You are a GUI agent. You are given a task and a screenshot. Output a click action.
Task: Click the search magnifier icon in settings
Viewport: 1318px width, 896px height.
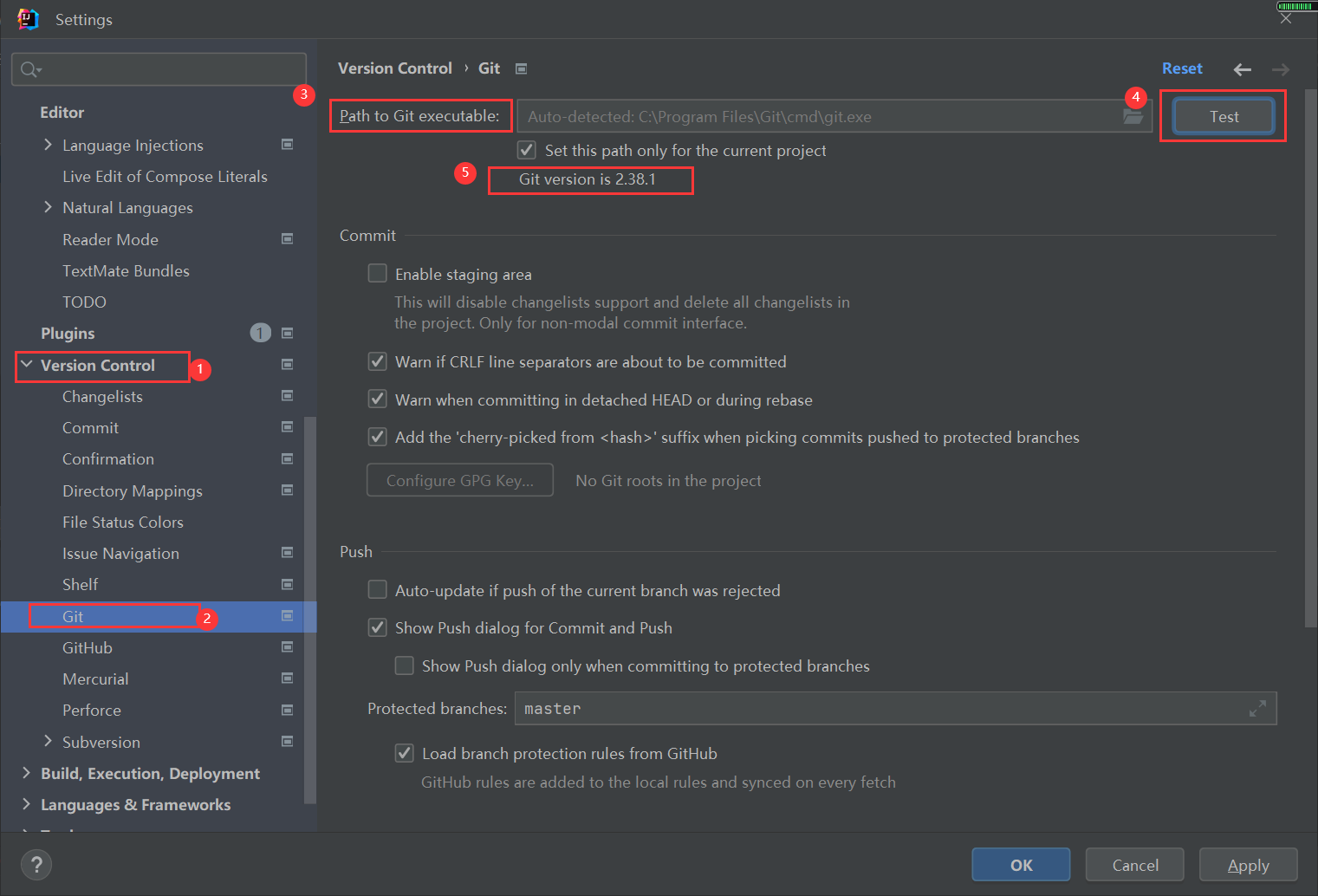tap(28, 69)
